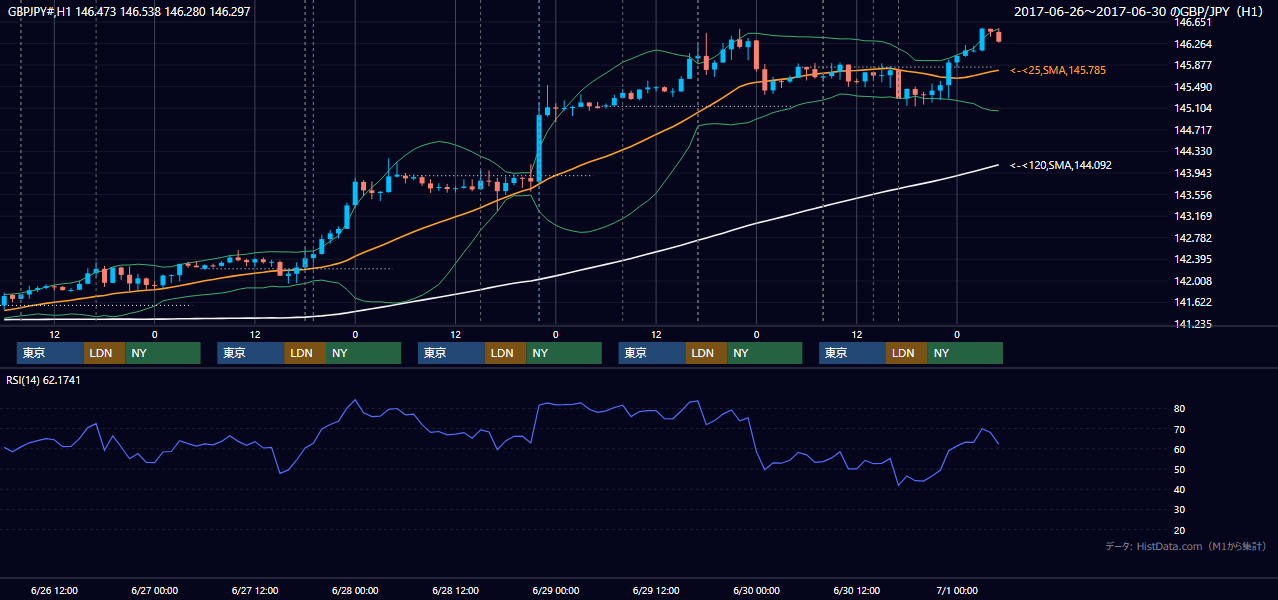Select the first 東京 session block
The height and width of the screenshot is (600, 1278).
50,353
